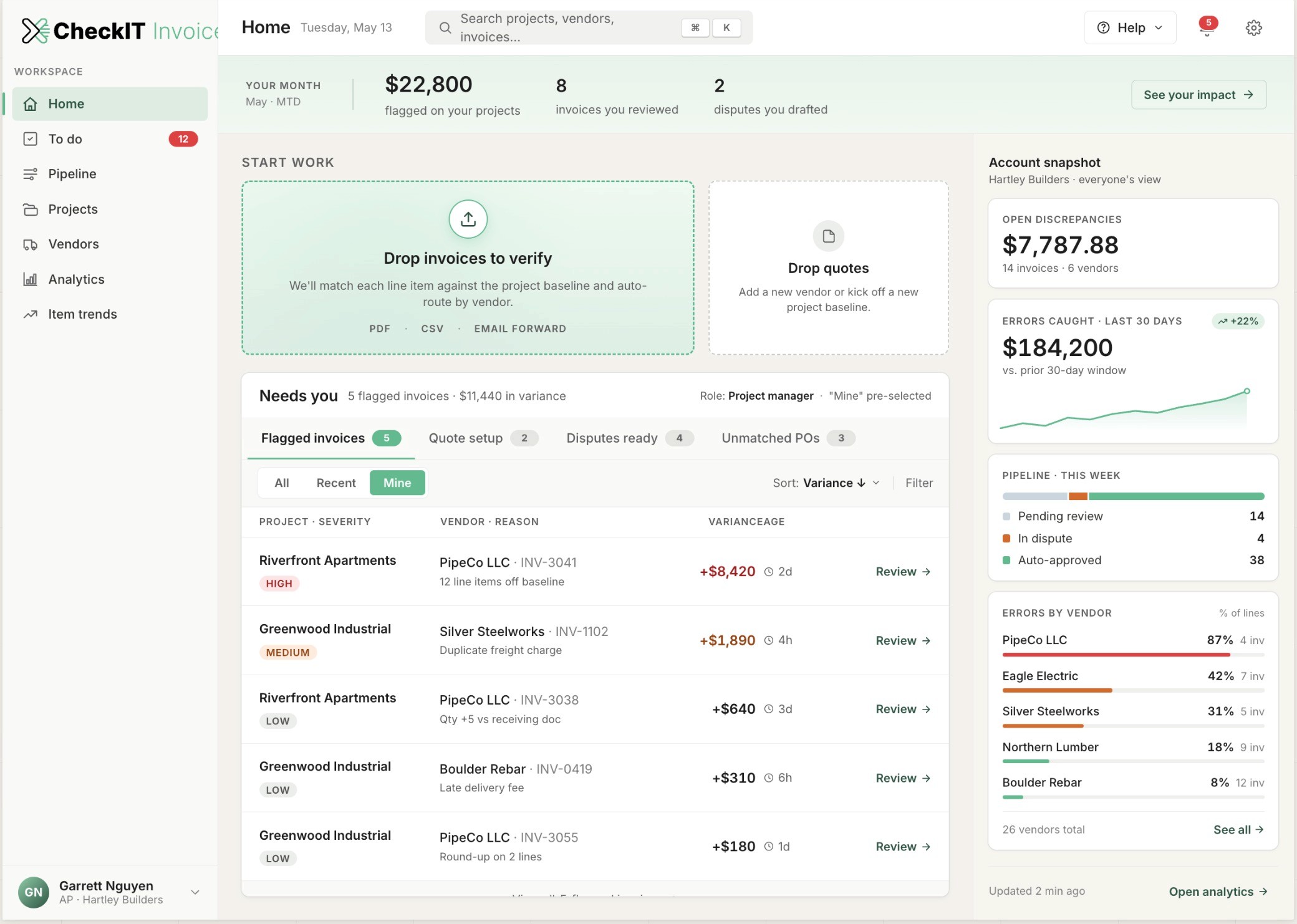Viewport: 1297px width, 924px height.
Task: Click the +$8,420 variance value
Action: click(727, 572)
